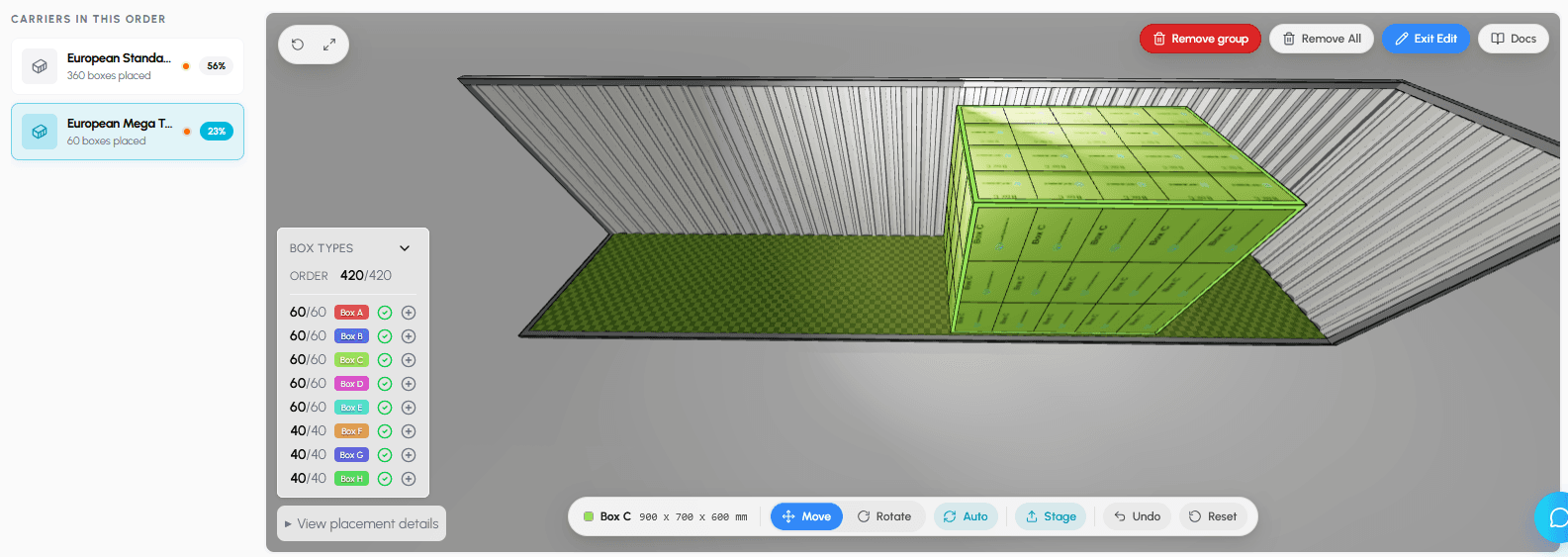Click the Reset button
This screenshot has height=557, width=1568.
[1213, 516]
